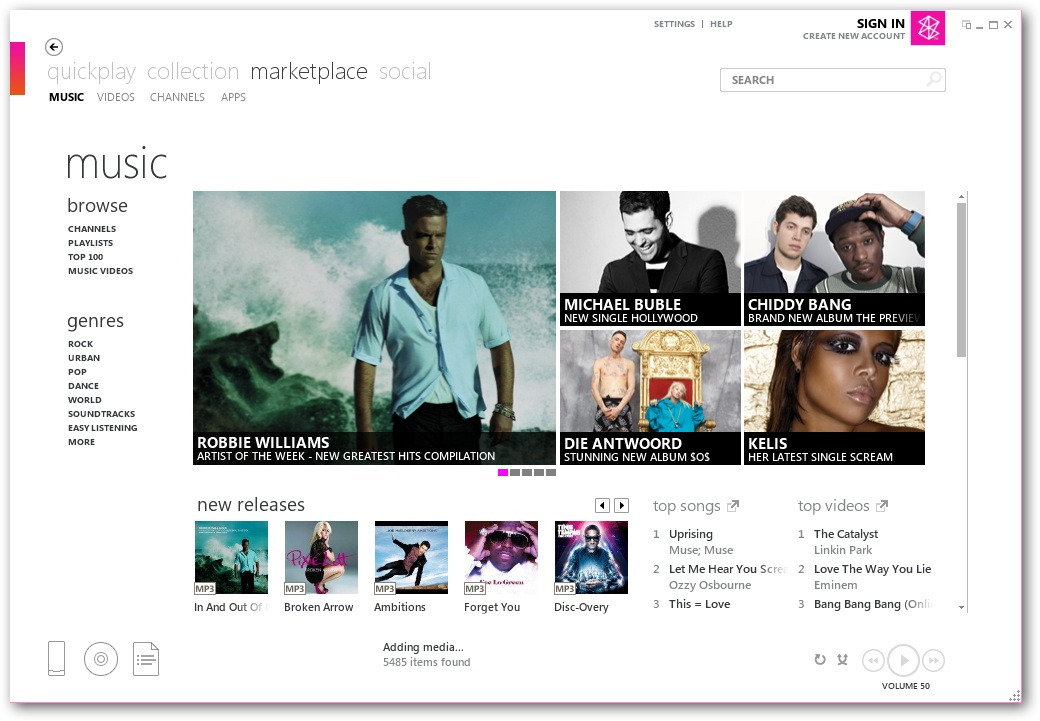Viewport: 1040px width, 721px height.
Task: Click in the SEARCH field
Action: (832, 80)
